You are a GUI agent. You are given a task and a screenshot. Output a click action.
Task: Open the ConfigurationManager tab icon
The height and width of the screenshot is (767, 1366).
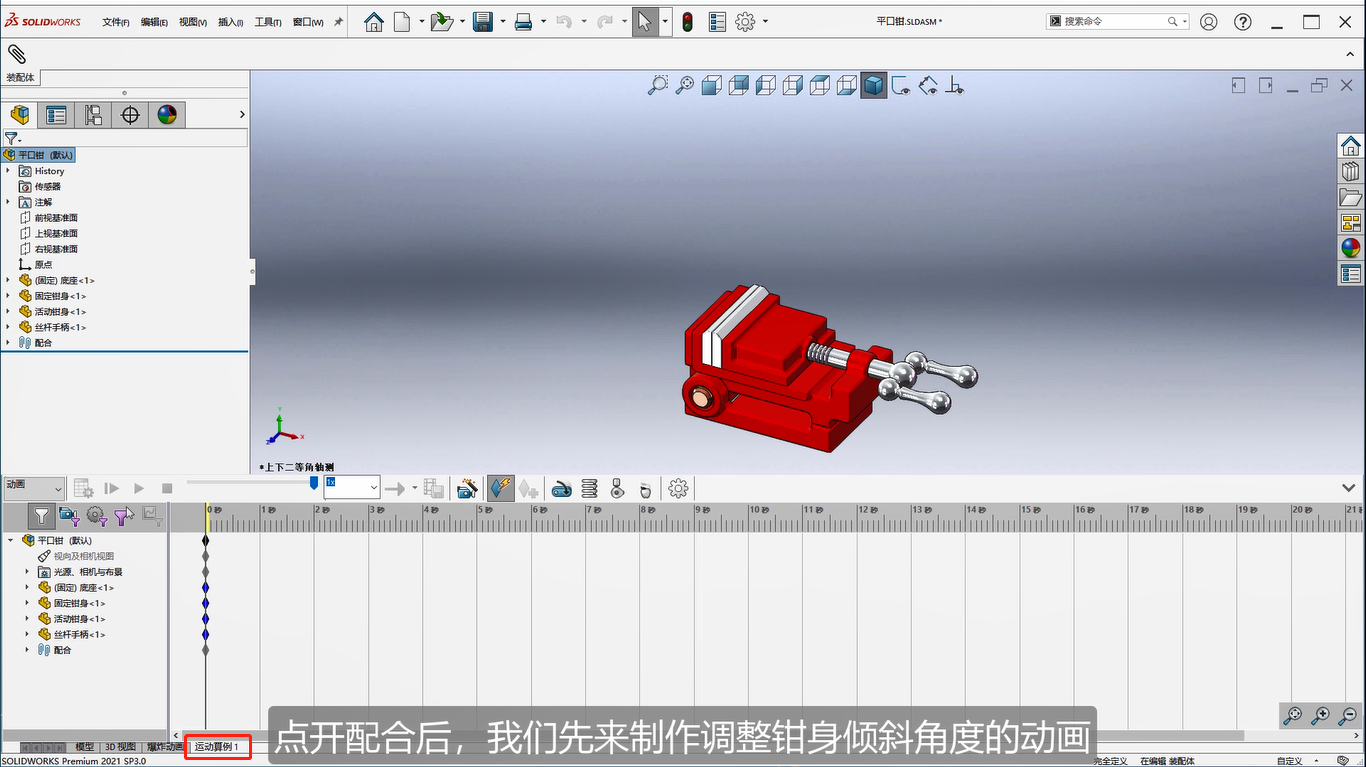coord(93,115)
